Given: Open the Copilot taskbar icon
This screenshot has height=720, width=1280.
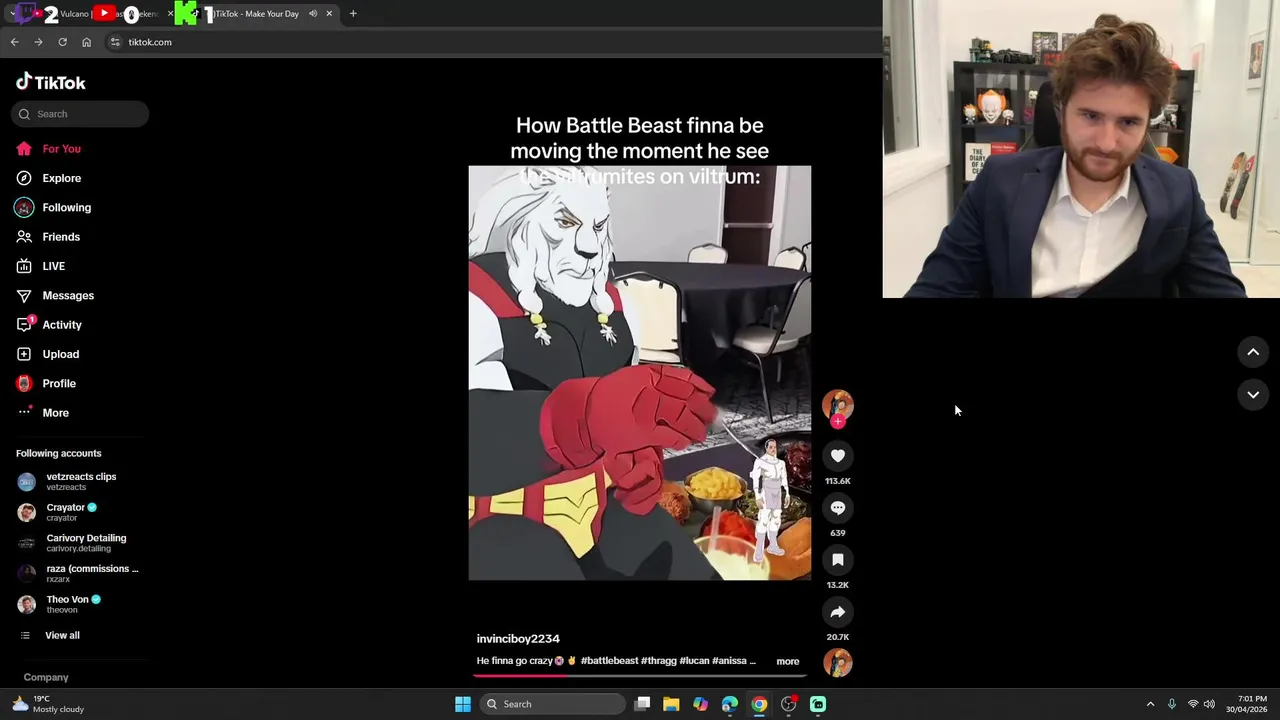Looking at the screenshot, I should click(x=701, y=704).
